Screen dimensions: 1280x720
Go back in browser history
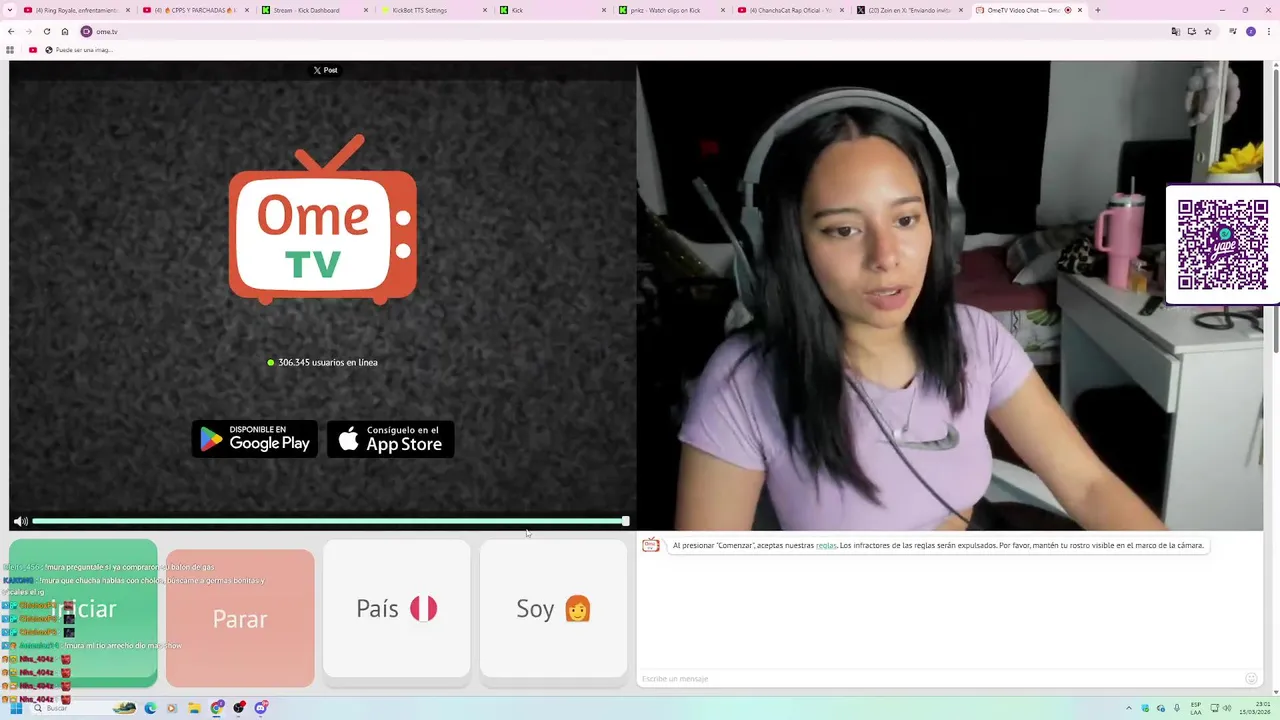(x=11, y=31)
